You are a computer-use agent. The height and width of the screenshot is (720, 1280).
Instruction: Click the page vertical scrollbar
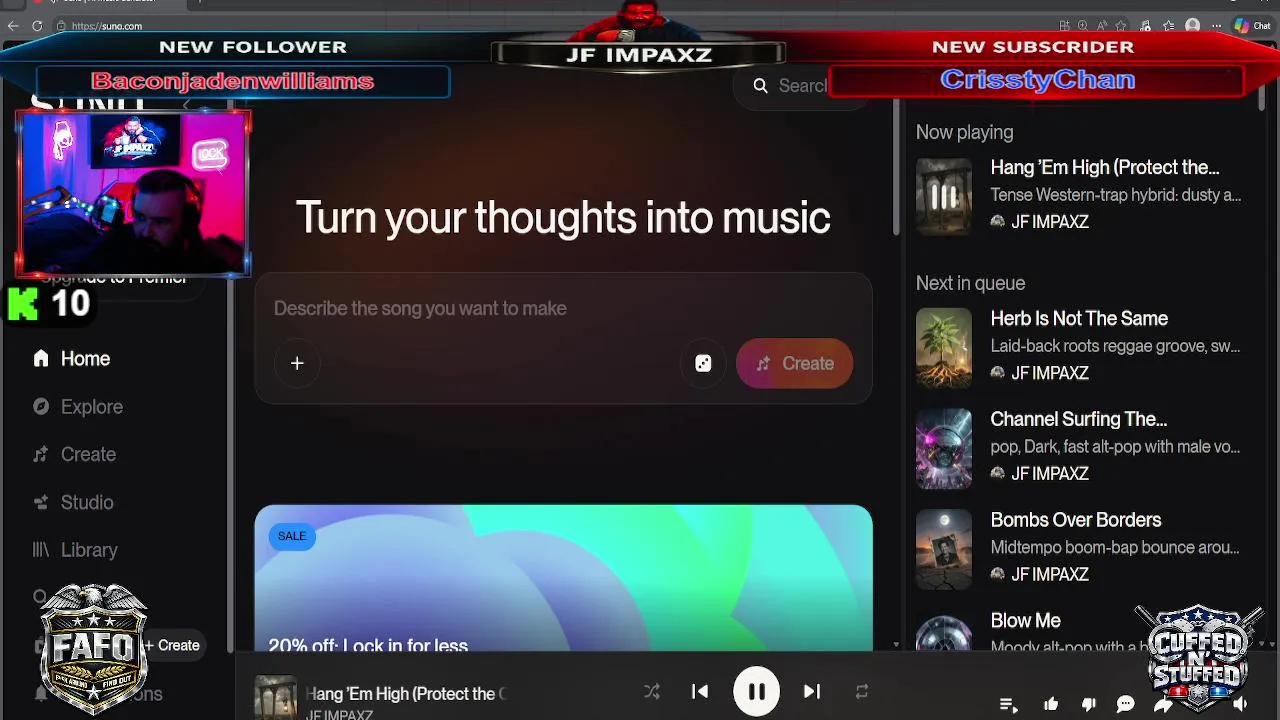897,168
